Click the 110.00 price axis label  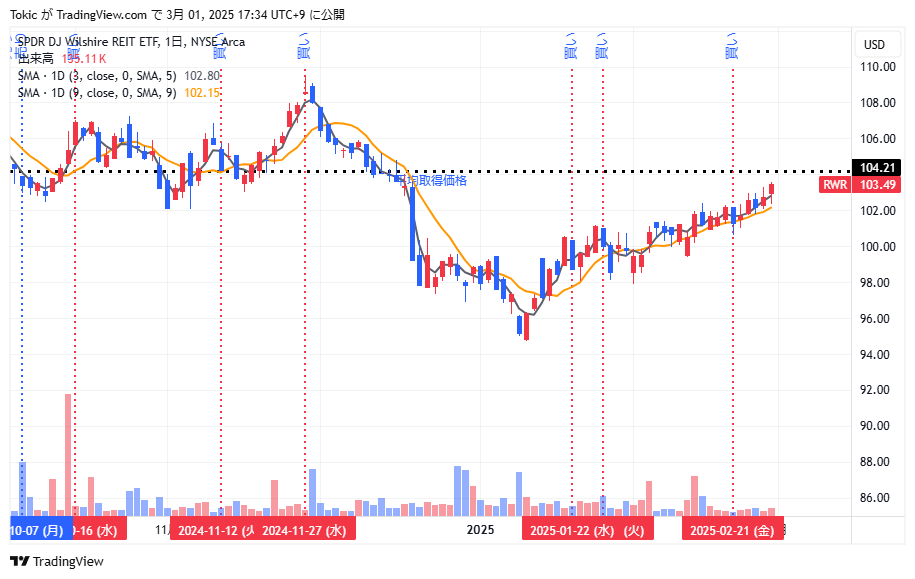pyautogui.click(x=878, y=67)
